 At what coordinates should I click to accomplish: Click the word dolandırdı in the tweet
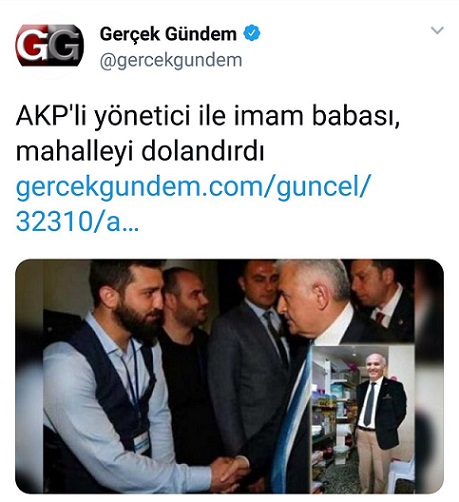point(203,151)
